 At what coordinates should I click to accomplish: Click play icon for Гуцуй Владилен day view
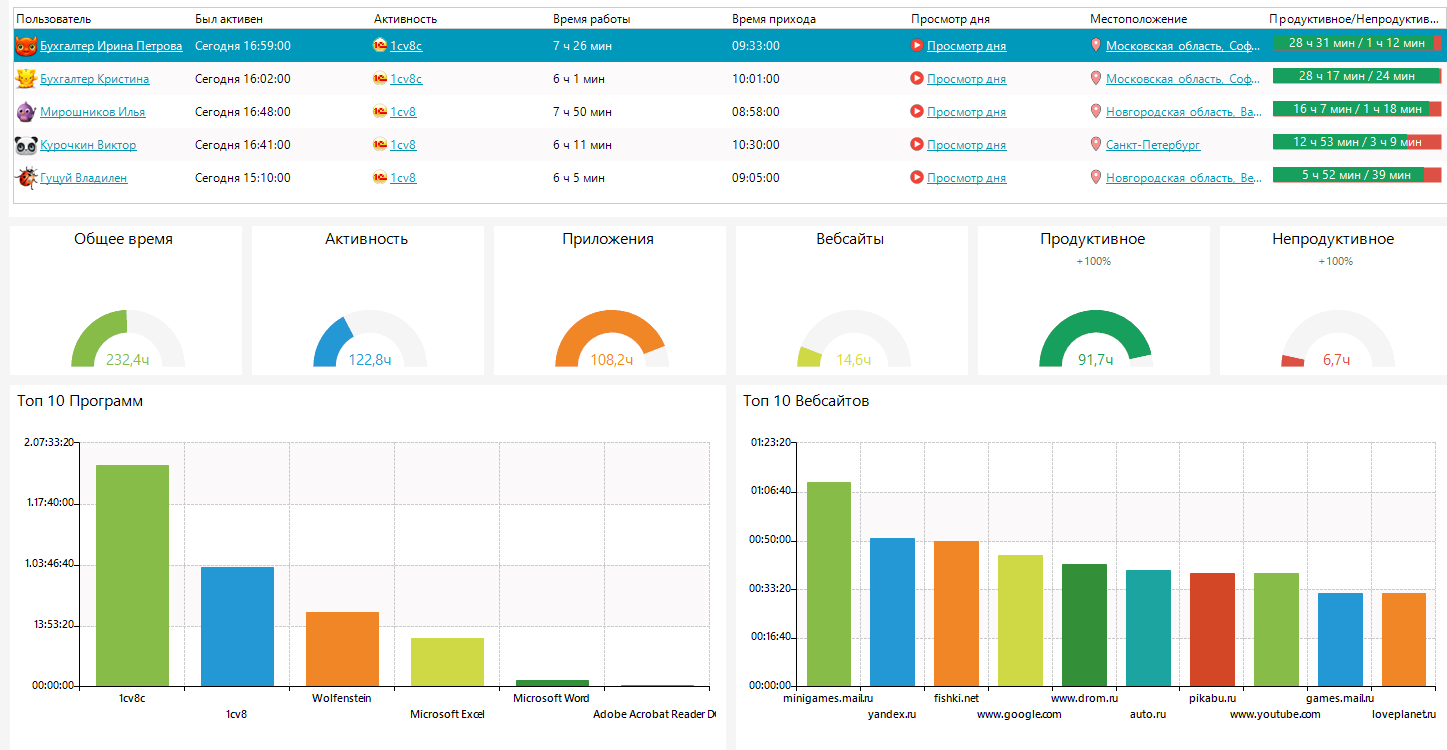(x=917, y=178)
